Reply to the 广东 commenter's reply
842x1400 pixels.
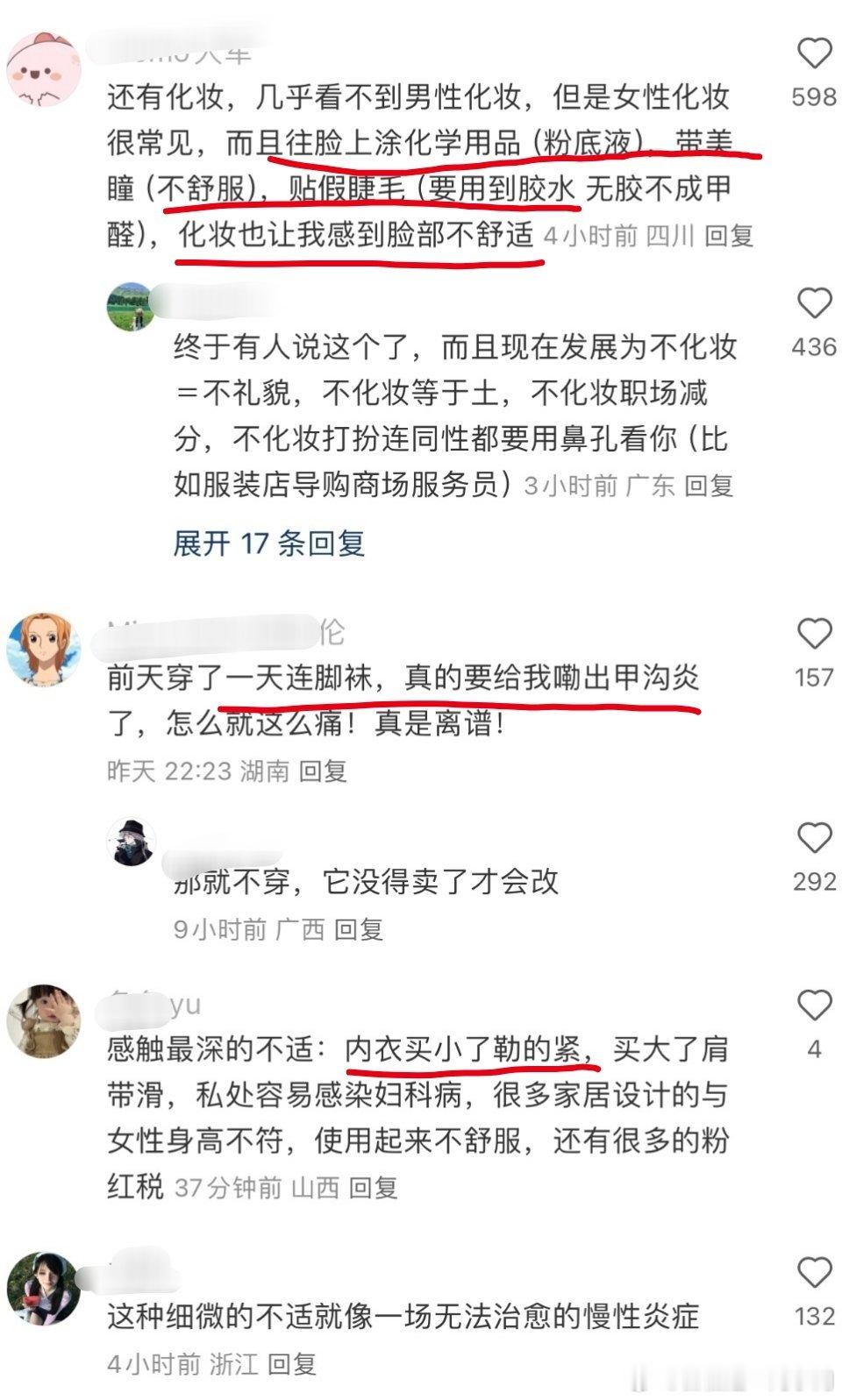tap(709, 486)
